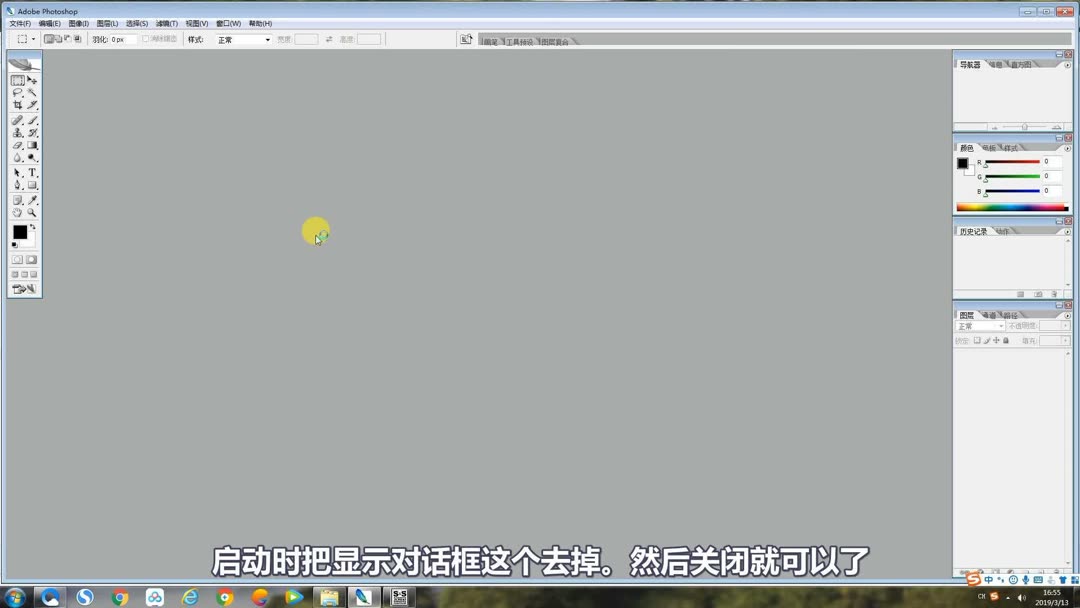1080x608 pixels.
Task: Select the Move tool
Action: (x=30, y=79)
